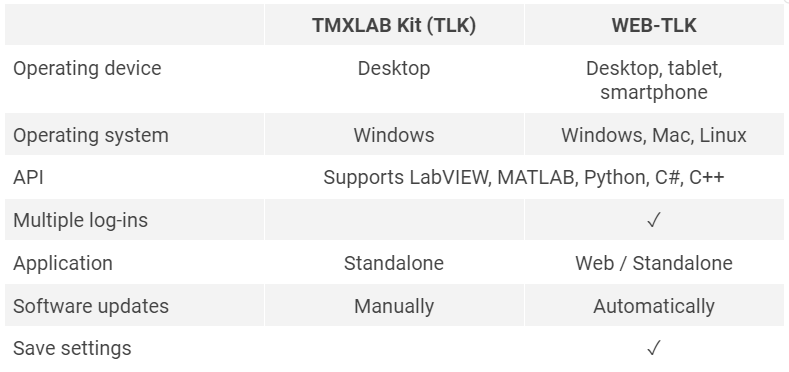
Task: Click the Windows cell under TMXLAB Kit
Action: pyautogui.click(x=394, y=135)
